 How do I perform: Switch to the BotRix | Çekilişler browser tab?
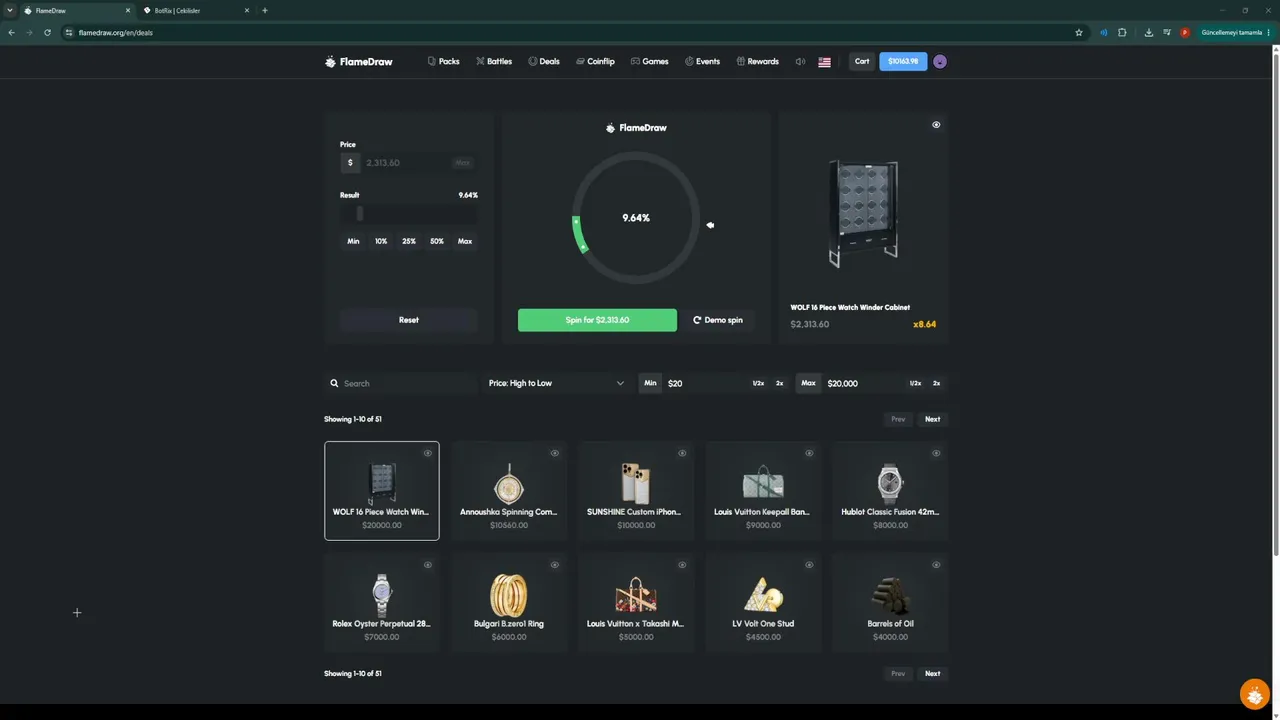click(194, 11)
